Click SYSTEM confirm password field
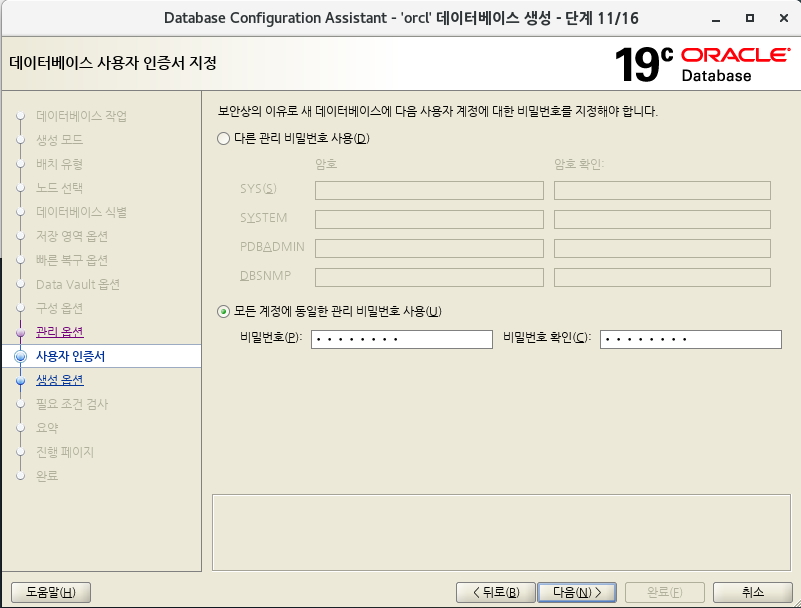The width and height of the screenshot is (801, 608). coord(662,220)
